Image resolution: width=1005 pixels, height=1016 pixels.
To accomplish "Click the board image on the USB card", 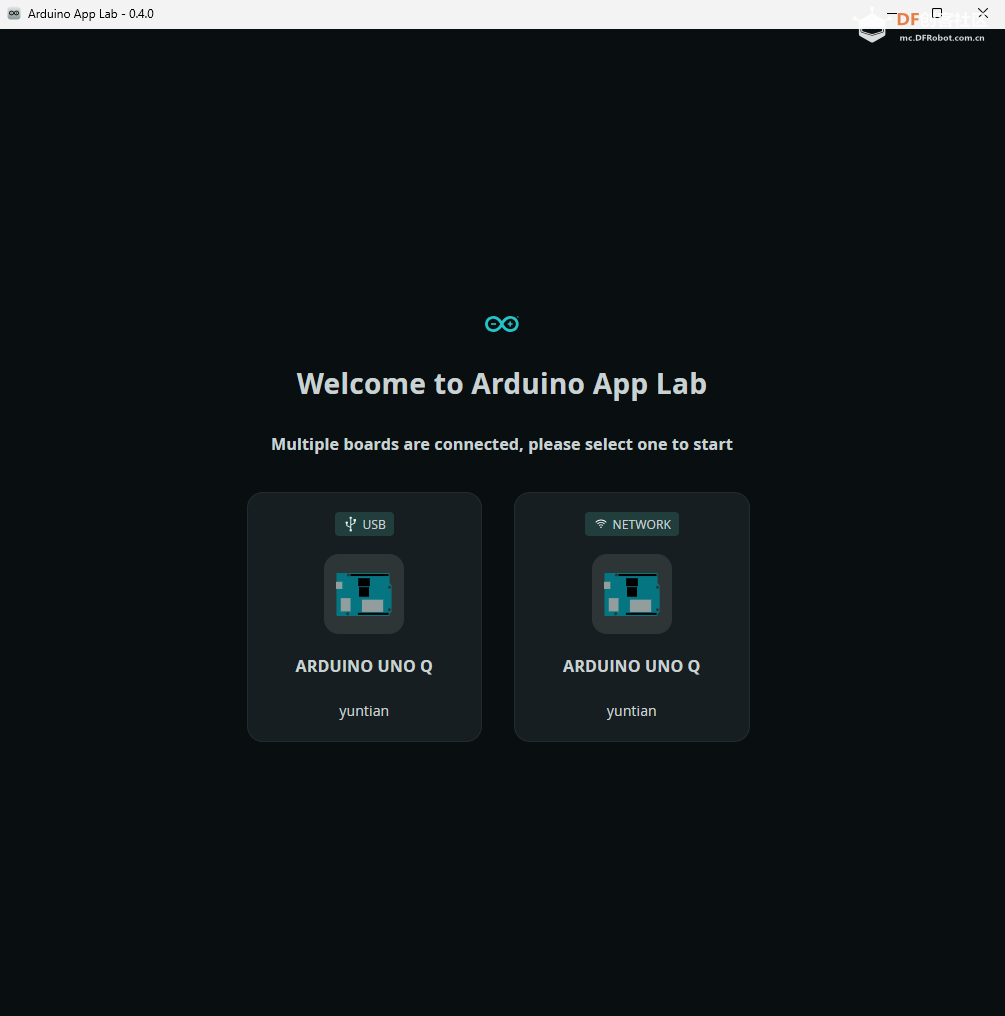I will [x=364, y=594].
